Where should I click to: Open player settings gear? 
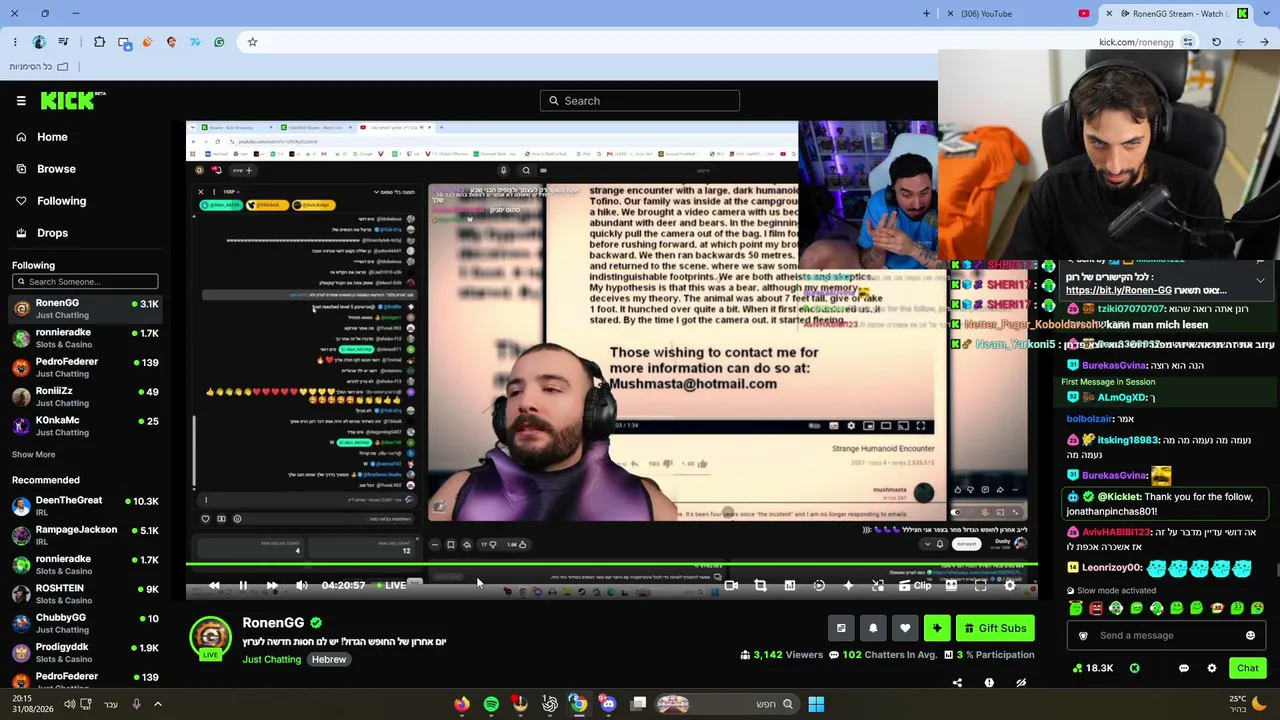coord(1009,586)
